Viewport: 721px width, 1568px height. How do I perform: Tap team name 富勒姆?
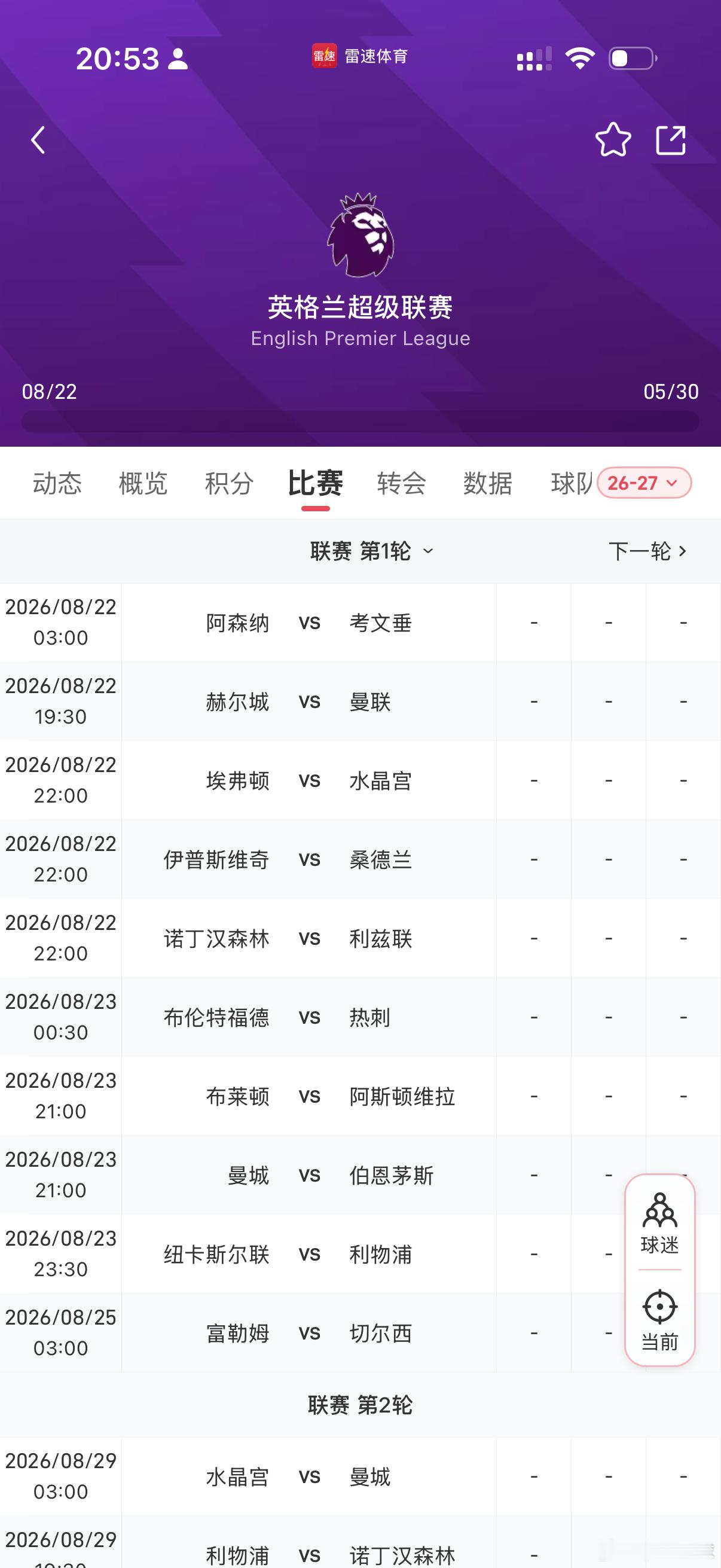coord(237,1333)
